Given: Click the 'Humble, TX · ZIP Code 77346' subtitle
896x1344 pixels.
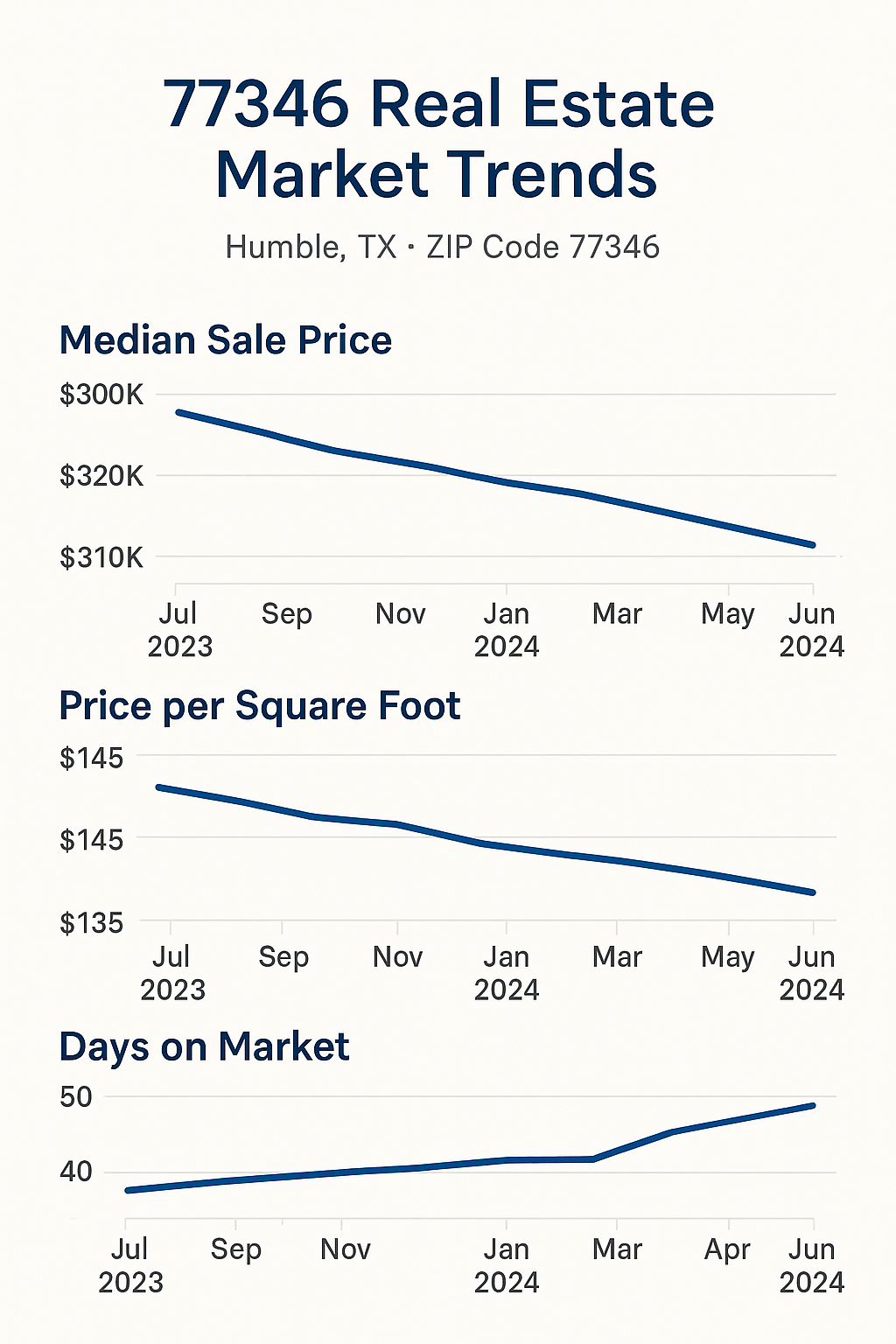Looking at the screenshot, I should click(x=442, y=248).
